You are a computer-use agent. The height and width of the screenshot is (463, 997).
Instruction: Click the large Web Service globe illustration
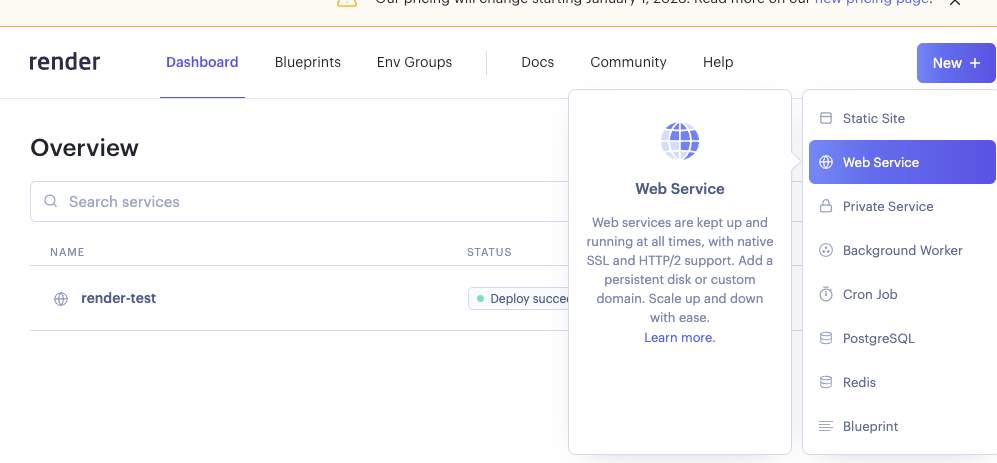[x=680, y=141]
